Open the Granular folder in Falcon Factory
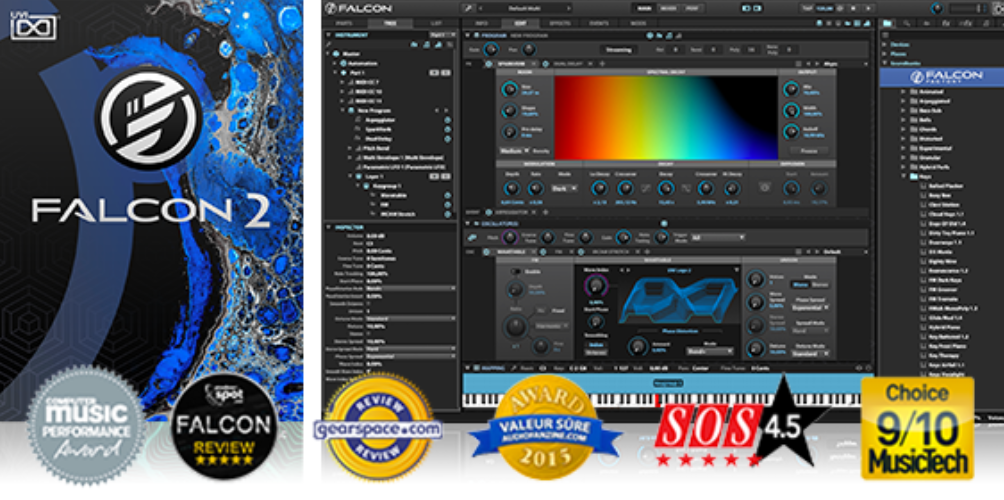Viewport: 1004px width, 500px height. (926, 157)
